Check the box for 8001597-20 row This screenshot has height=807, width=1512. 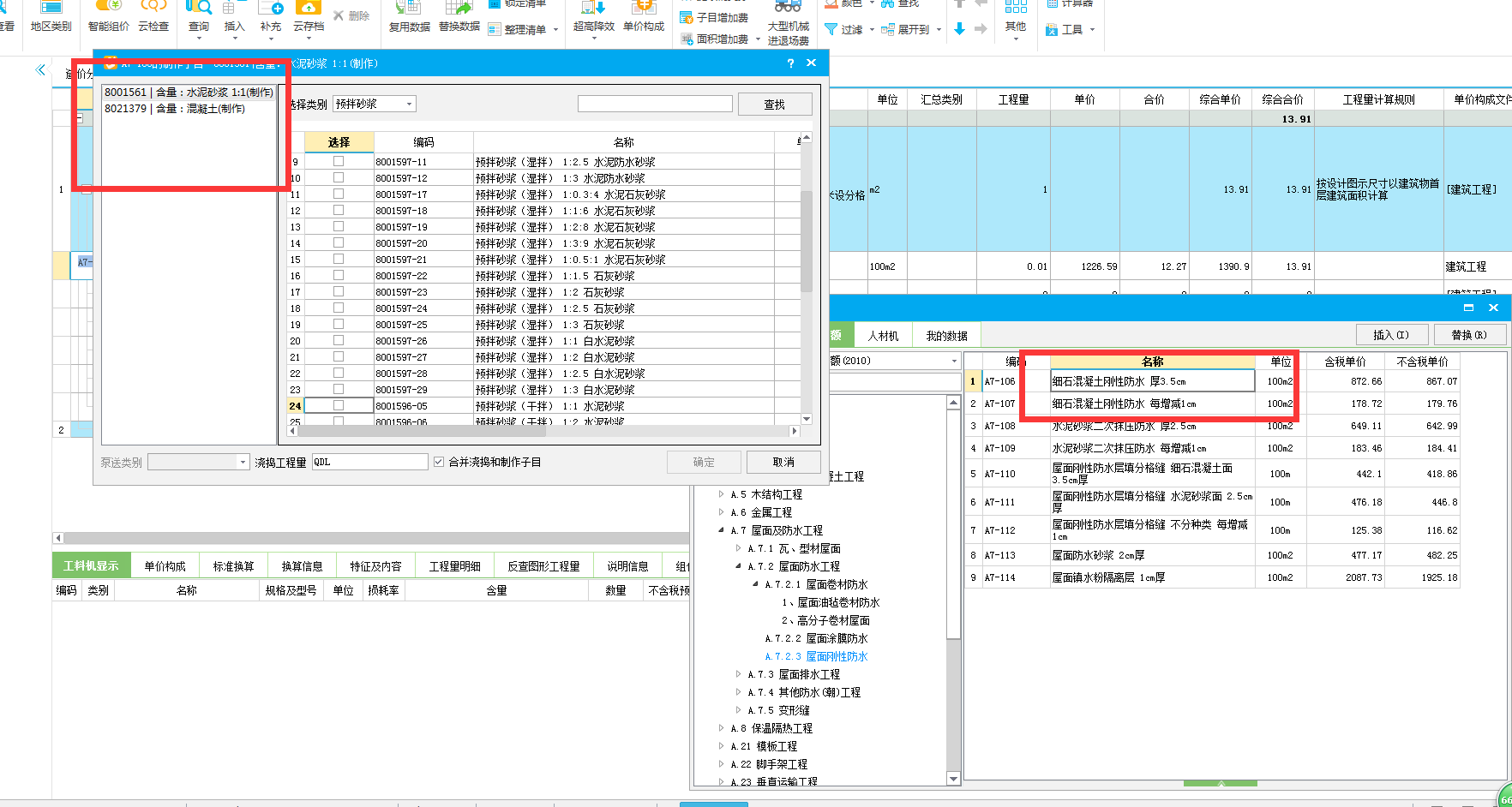339,242
